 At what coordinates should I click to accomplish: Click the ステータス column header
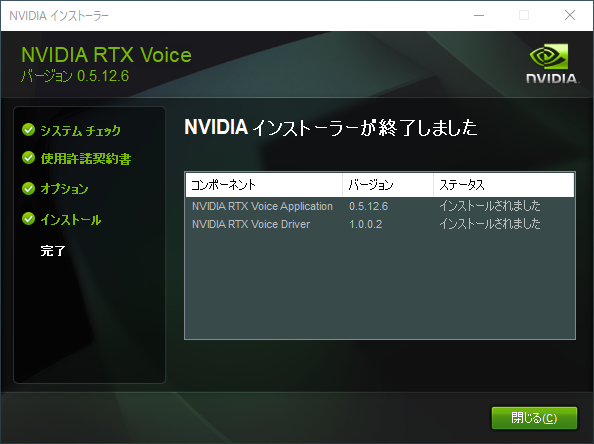pos(504,185)
